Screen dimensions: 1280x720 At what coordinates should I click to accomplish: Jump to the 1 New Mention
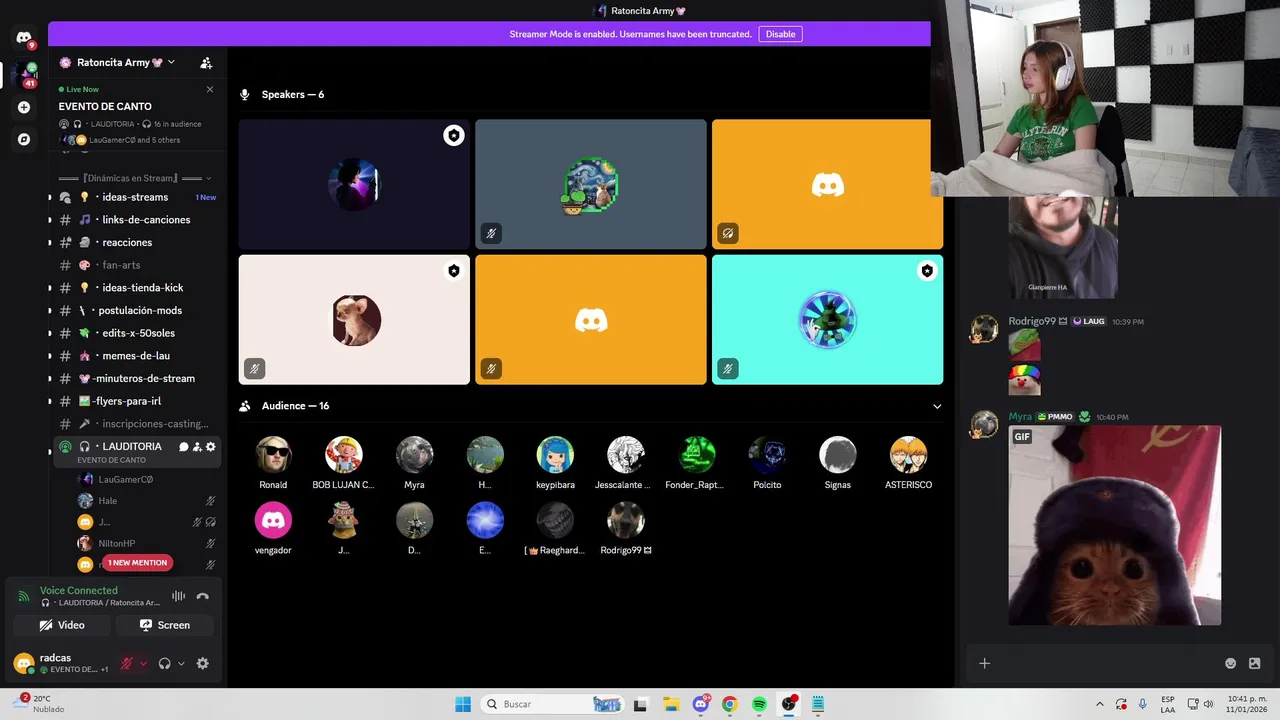(137, 563)
